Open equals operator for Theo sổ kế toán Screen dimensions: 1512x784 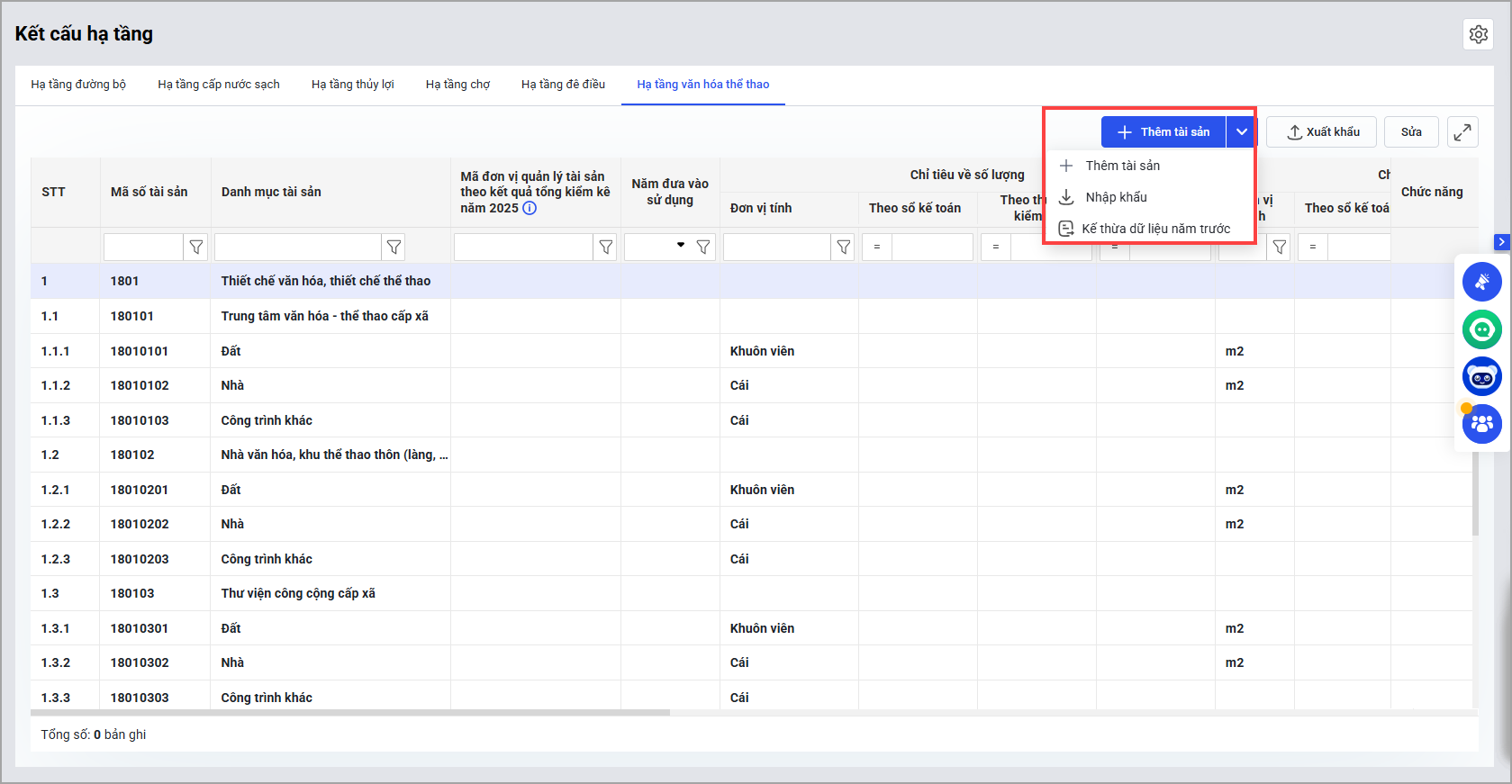coord(877,247)
